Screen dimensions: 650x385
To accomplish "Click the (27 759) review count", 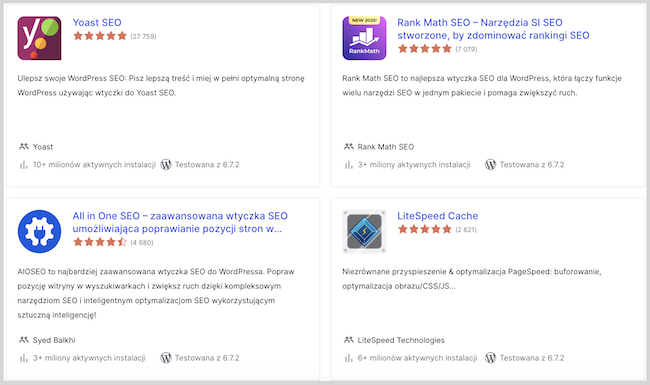I will 143,36.
